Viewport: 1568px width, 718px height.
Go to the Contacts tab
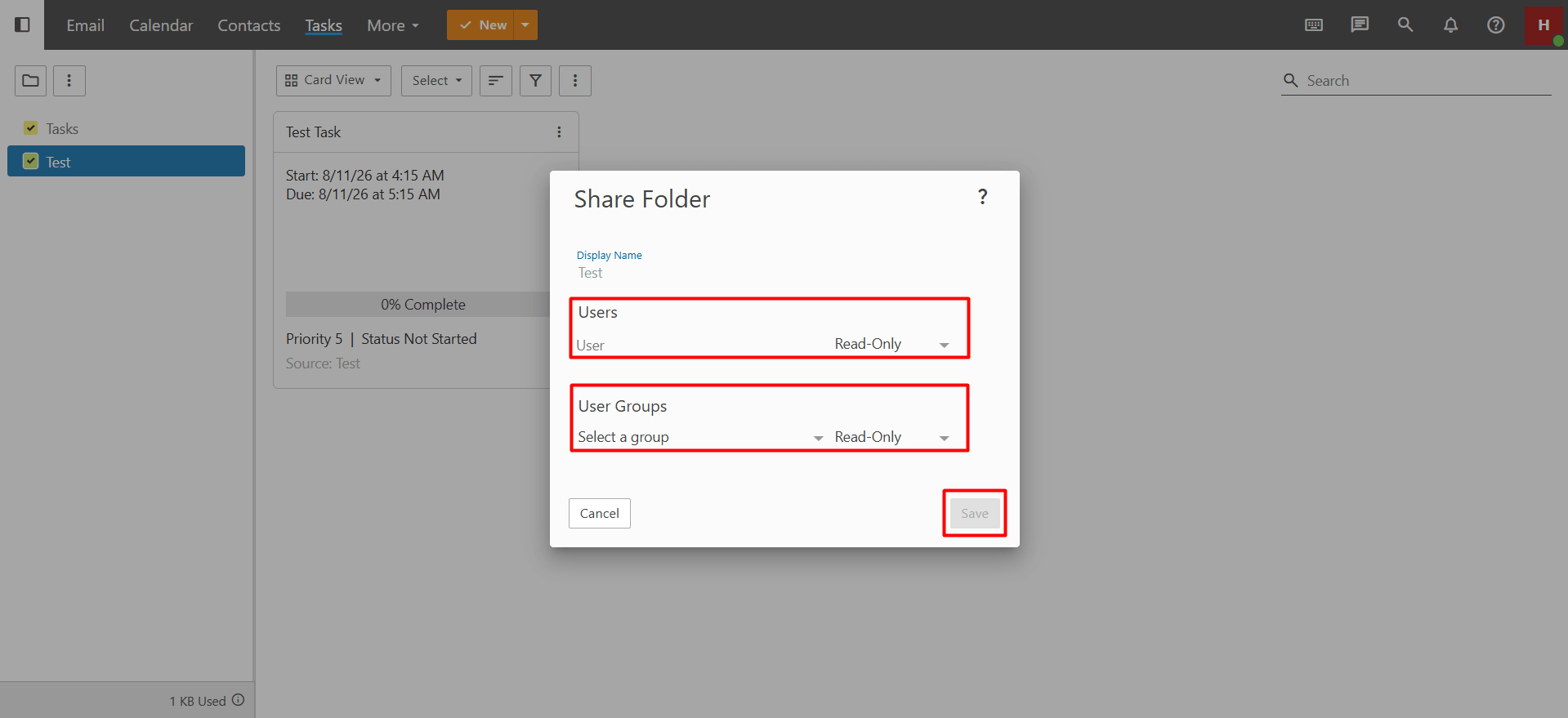(249, 25)
